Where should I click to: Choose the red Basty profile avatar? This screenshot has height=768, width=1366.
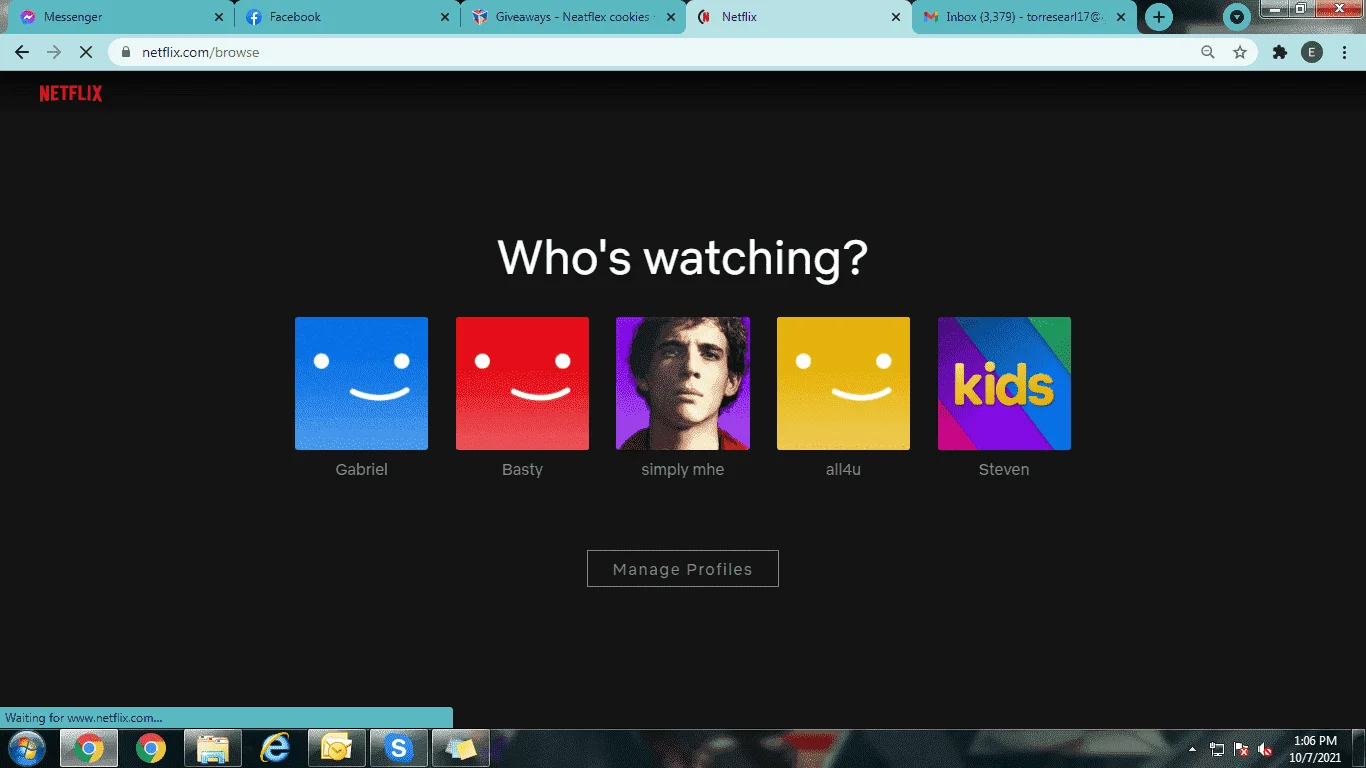522,383
